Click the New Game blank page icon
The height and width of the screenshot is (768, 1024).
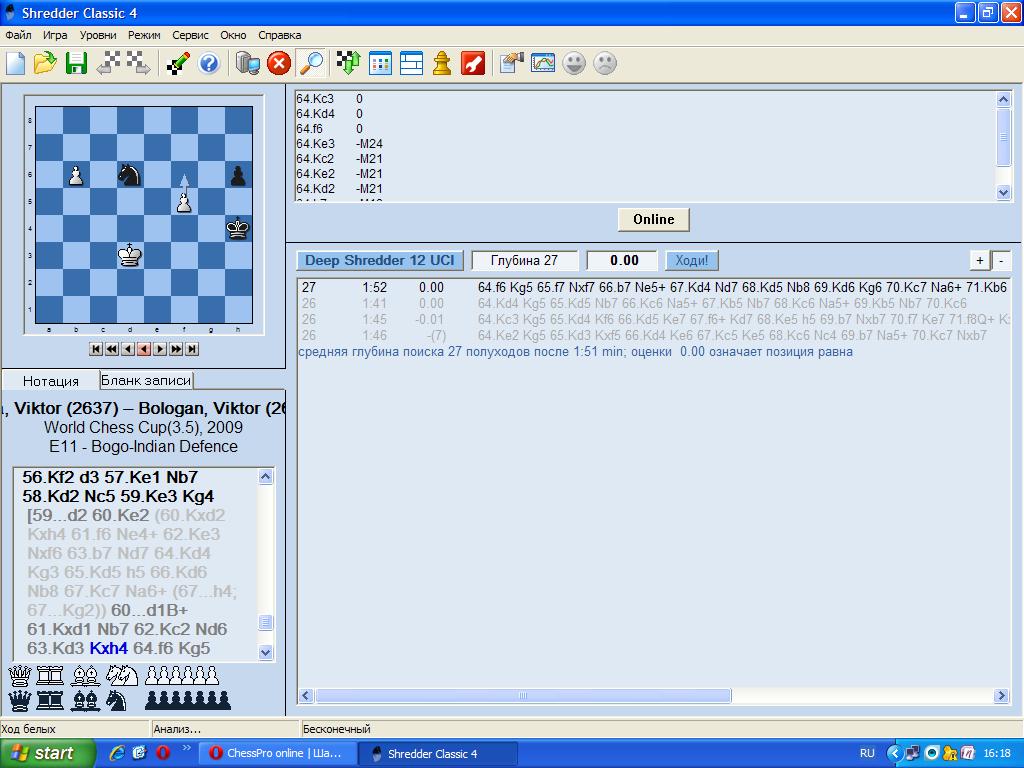coord(15,64)
